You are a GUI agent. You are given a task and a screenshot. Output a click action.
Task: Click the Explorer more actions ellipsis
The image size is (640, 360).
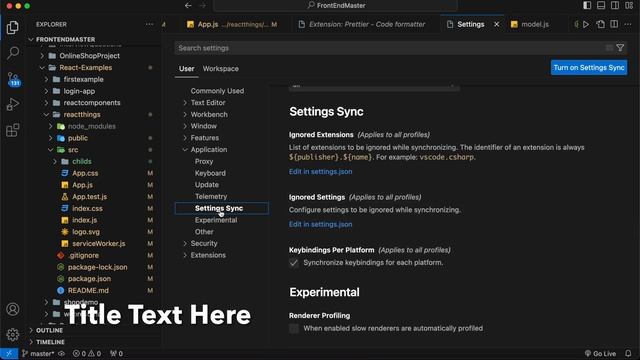(149, 24)
